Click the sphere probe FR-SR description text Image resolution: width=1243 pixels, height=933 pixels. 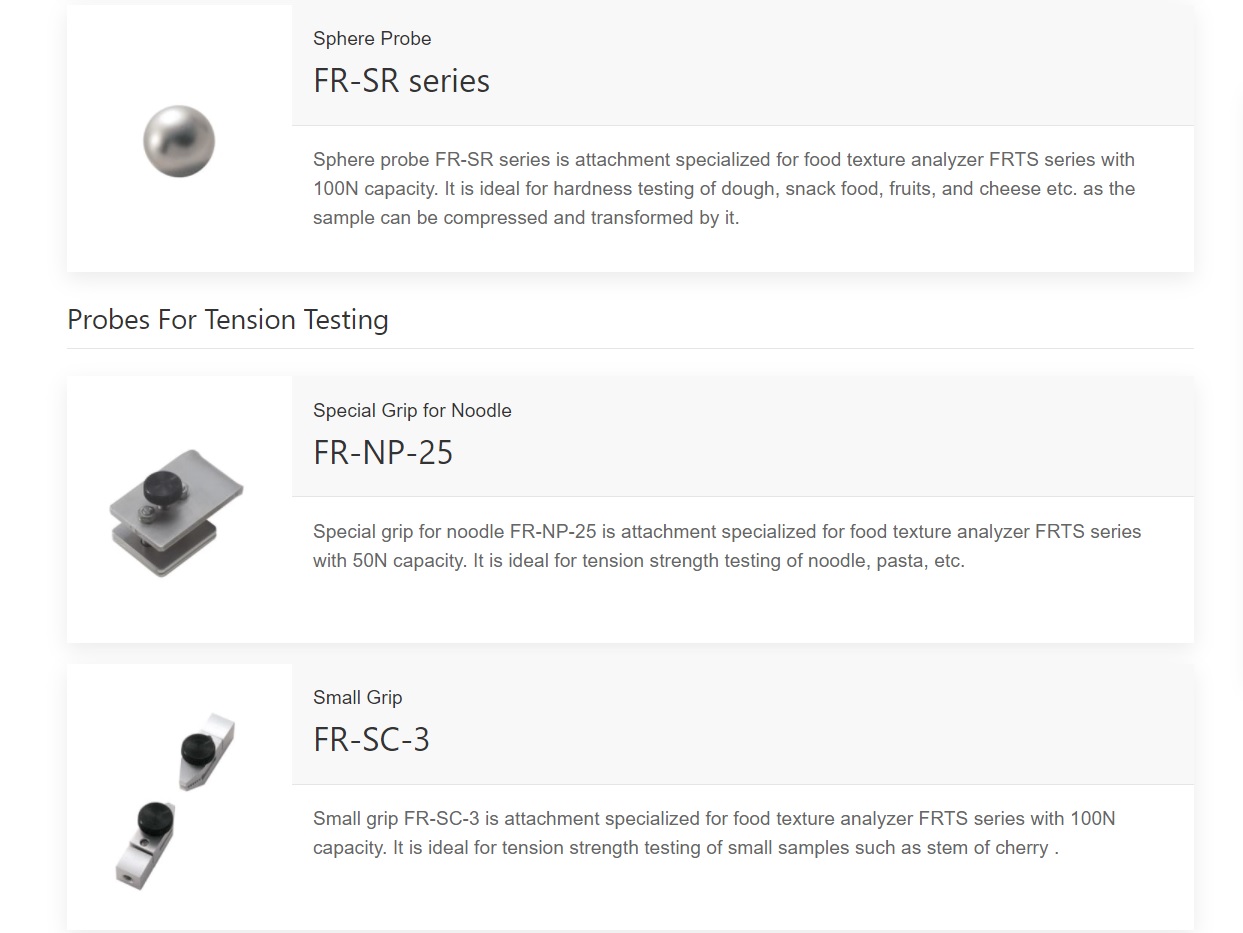coord(724,189)
